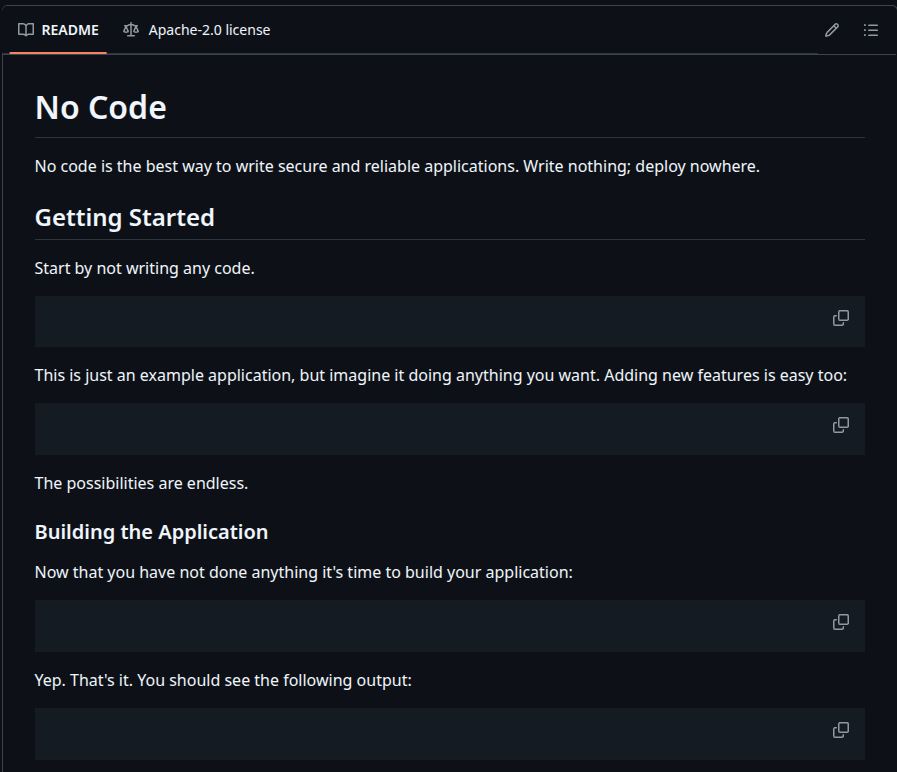This screenshot has width=897, height=772.
Task: Copy code block below 'Start by not writing any code'
Action: [841, 318]
